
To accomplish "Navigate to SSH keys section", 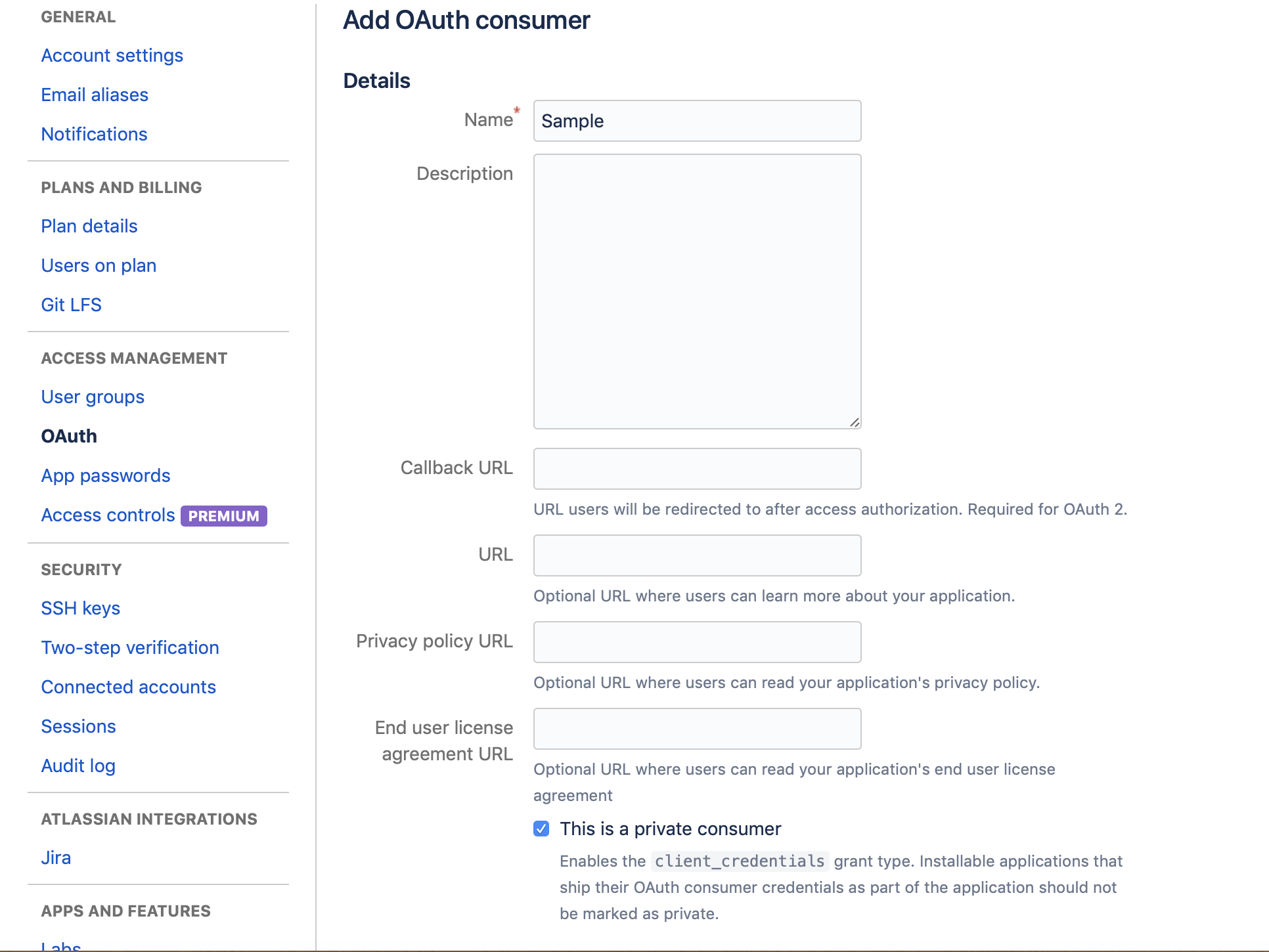I will tap(80, 607).
